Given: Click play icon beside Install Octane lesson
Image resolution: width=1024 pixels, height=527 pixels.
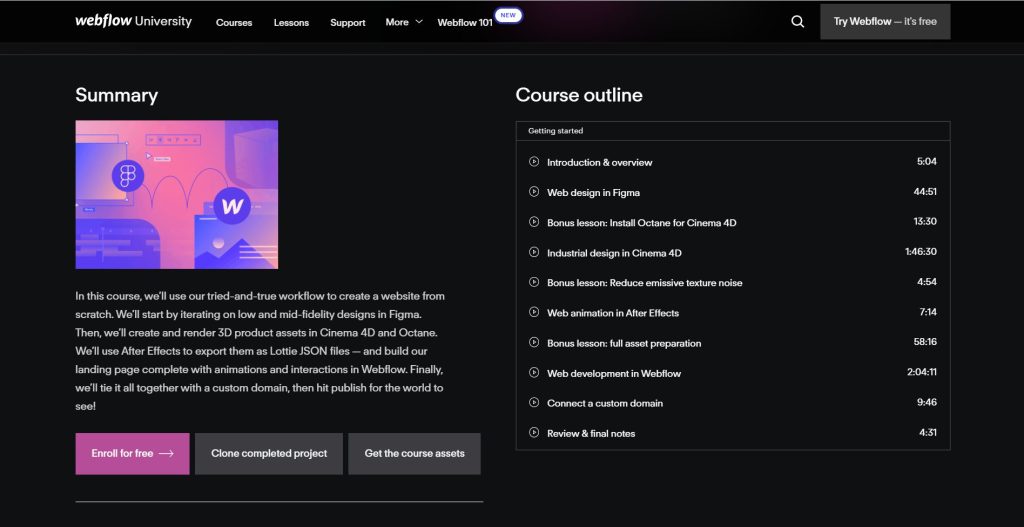Looking at the screenshot, I should (534, 221).
